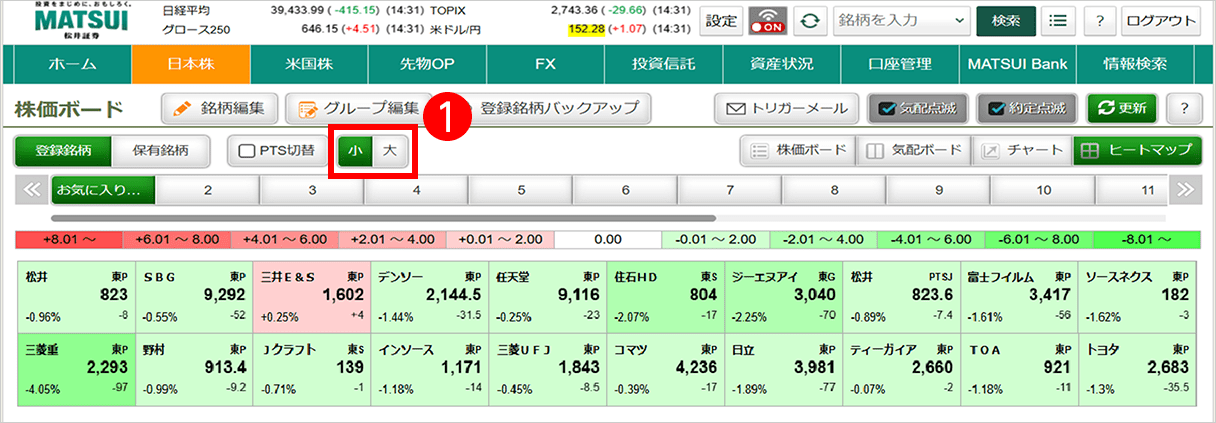
Task: Click ログアウト logout button
Action: click(x=1161, y=20)
